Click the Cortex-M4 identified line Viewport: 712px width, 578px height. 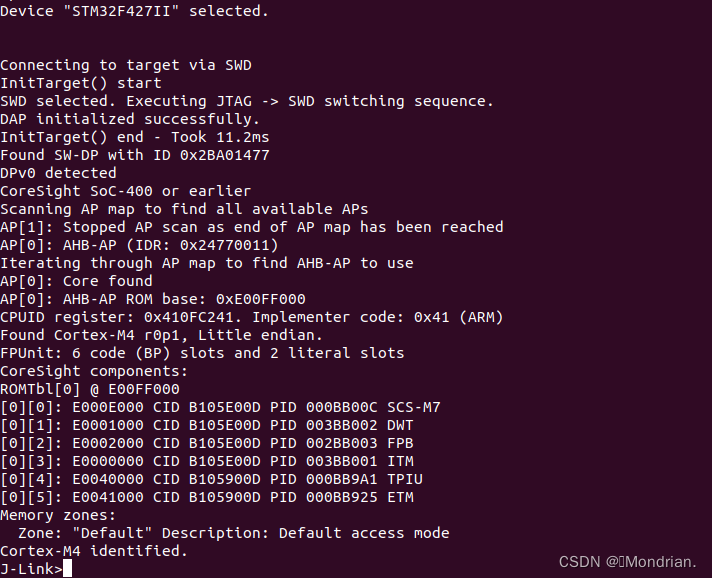(x=94, y=551)
